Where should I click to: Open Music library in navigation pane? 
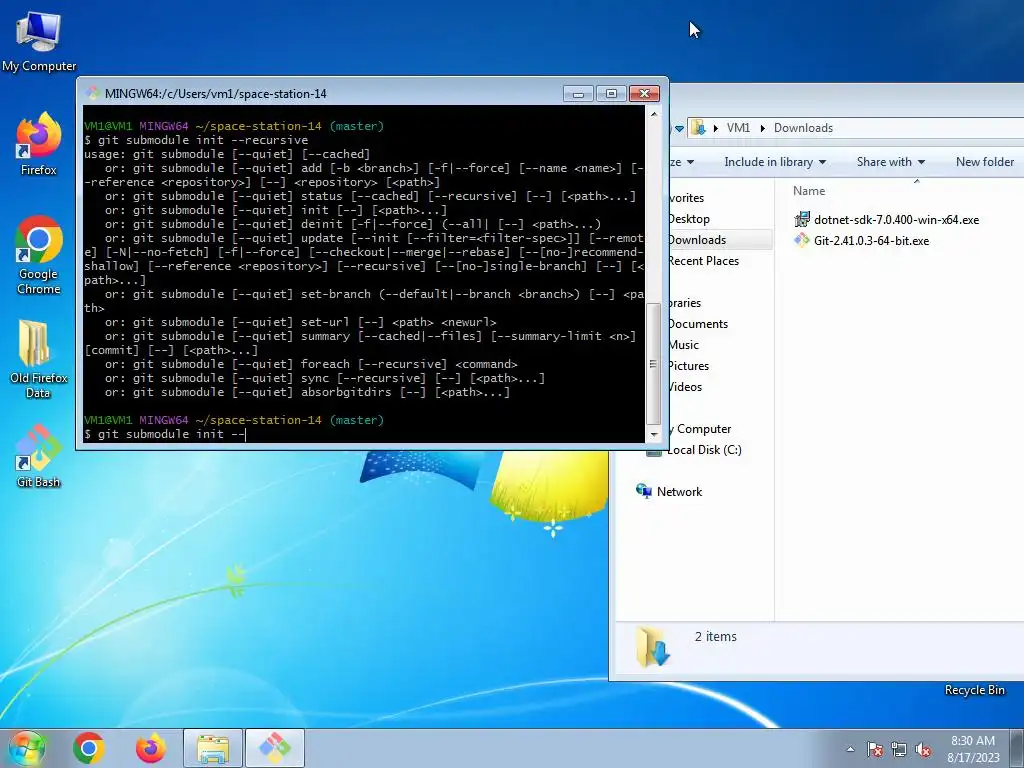(x=684, y=345)
